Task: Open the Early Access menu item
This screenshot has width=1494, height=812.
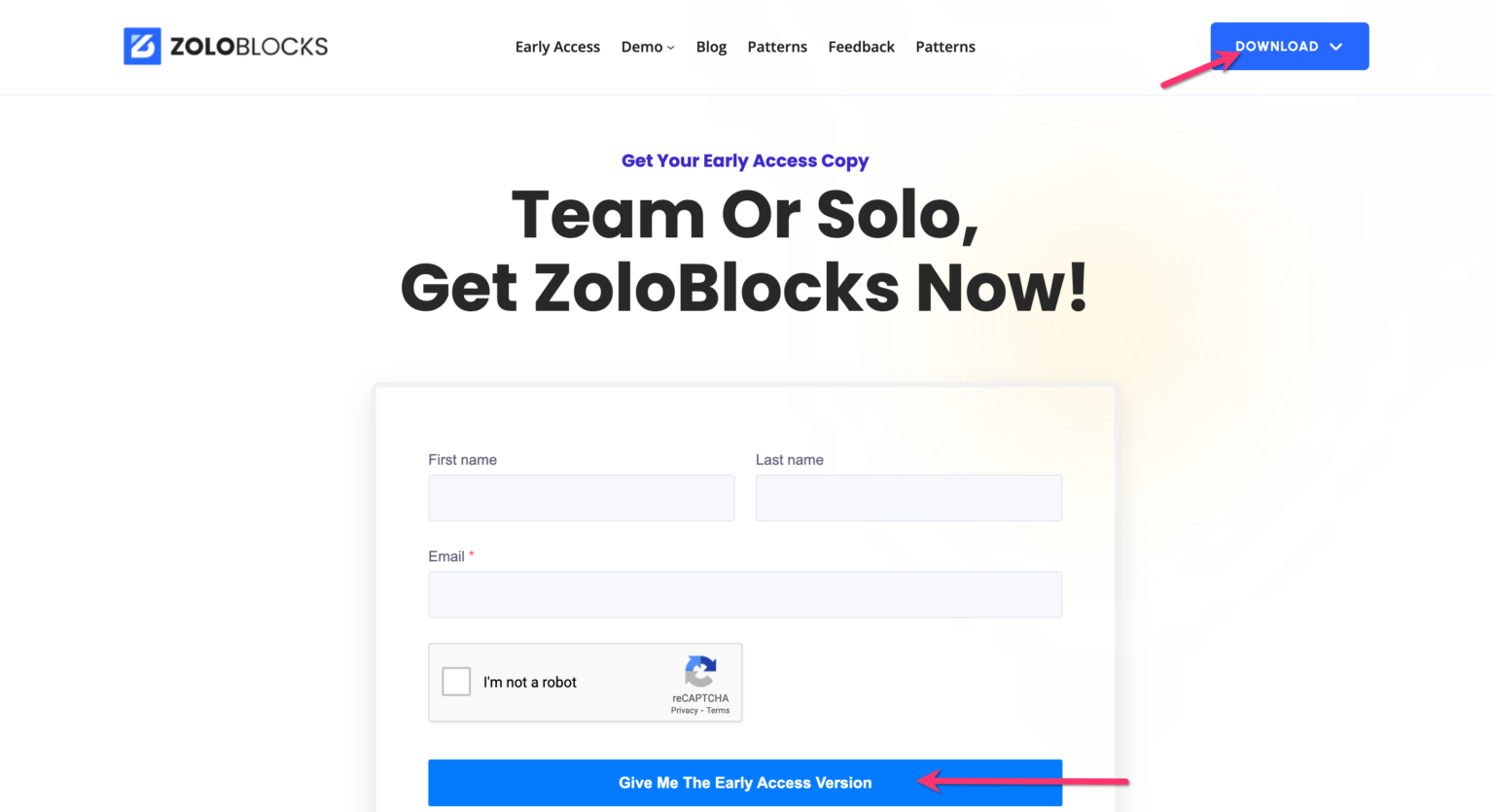Action: tap(557, 46)
